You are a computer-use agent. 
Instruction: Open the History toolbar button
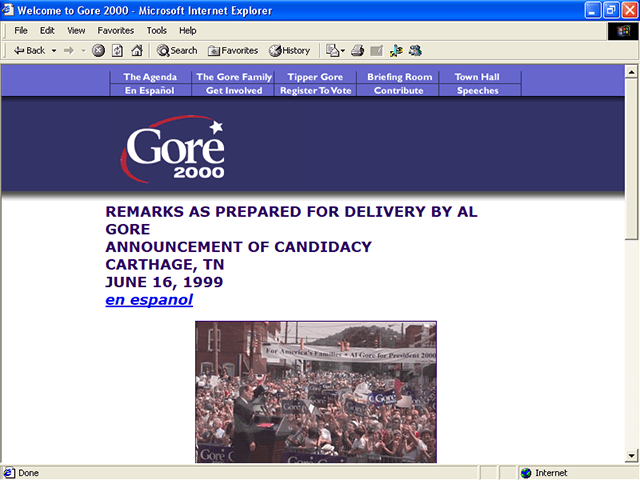tap(289, 51)
